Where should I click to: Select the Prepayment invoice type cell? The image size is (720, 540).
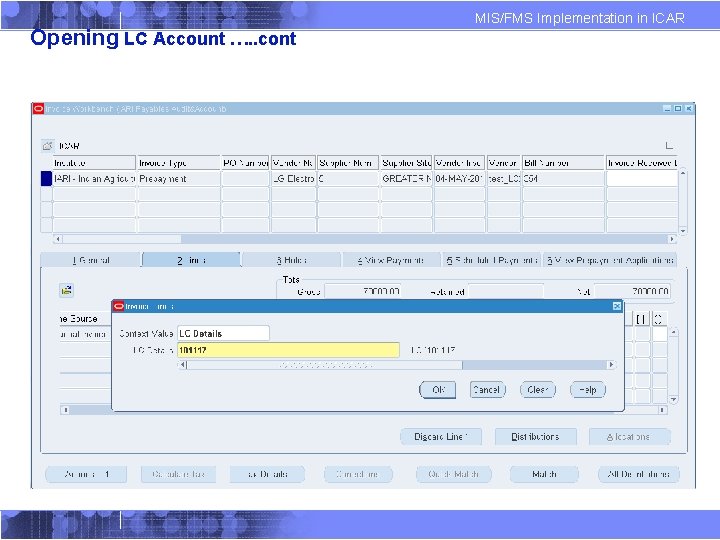179,179
